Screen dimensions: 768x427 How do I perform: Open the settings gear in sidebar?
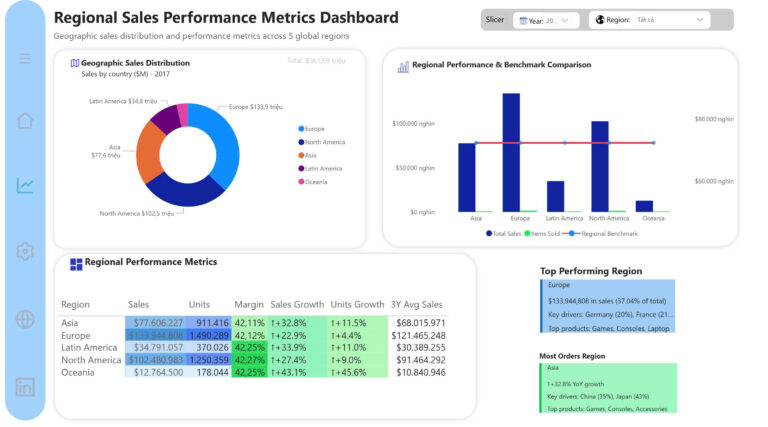tap(25, 251)
